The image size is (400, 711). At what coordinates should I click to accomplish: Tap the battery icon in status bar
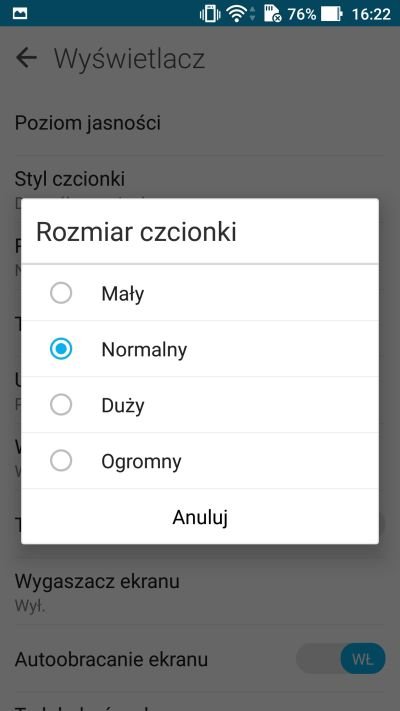(331, 14)
